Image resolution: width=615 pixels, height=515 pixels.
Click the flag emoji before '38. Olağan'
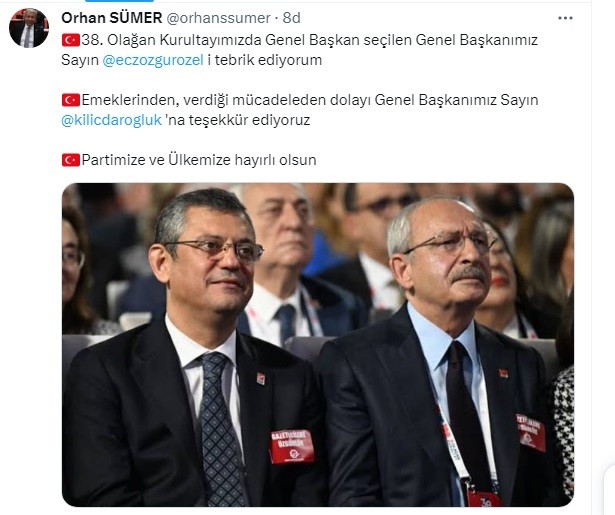click(71, 40)
